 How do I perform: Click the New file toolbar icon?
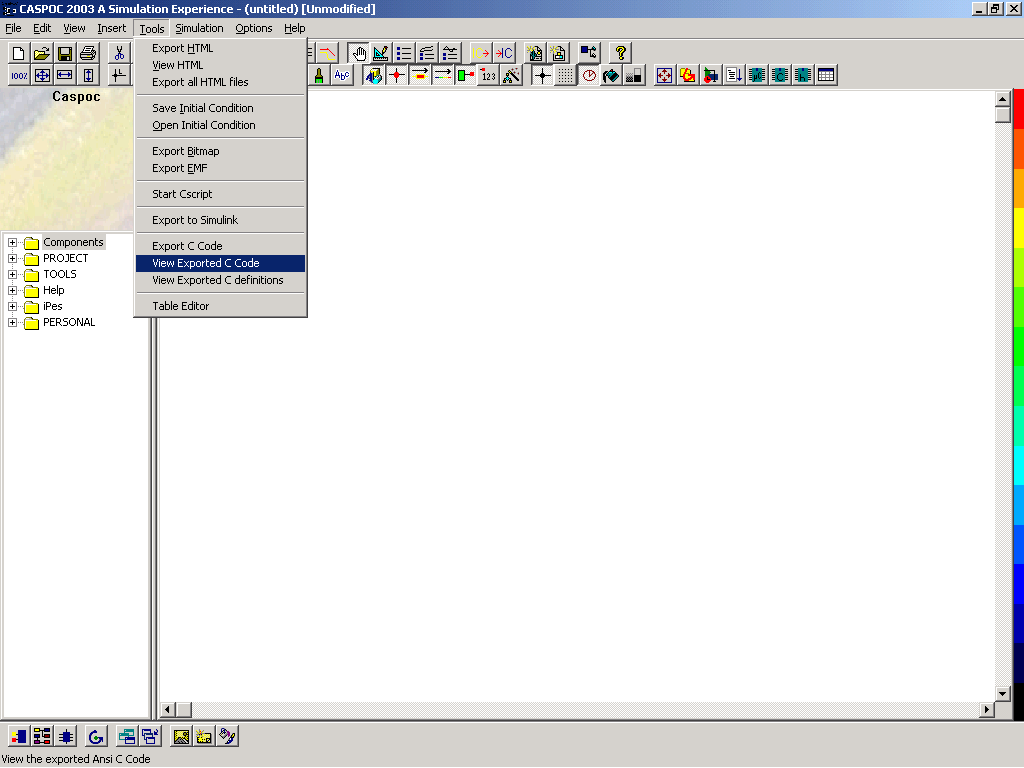click(18, 54)
